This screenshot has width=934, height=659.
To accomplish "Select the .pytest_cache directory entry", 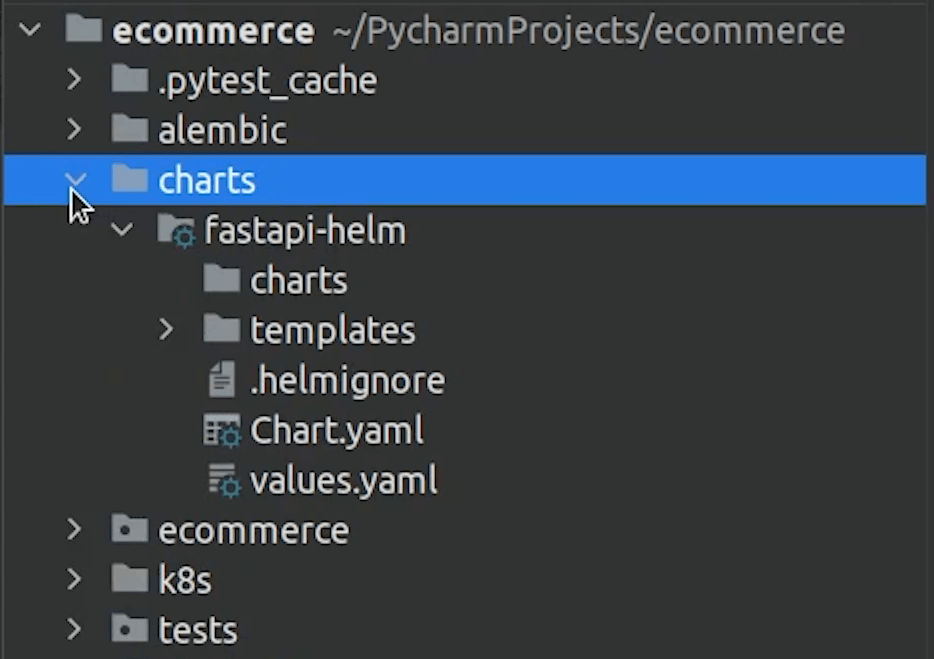I will 268,80.
